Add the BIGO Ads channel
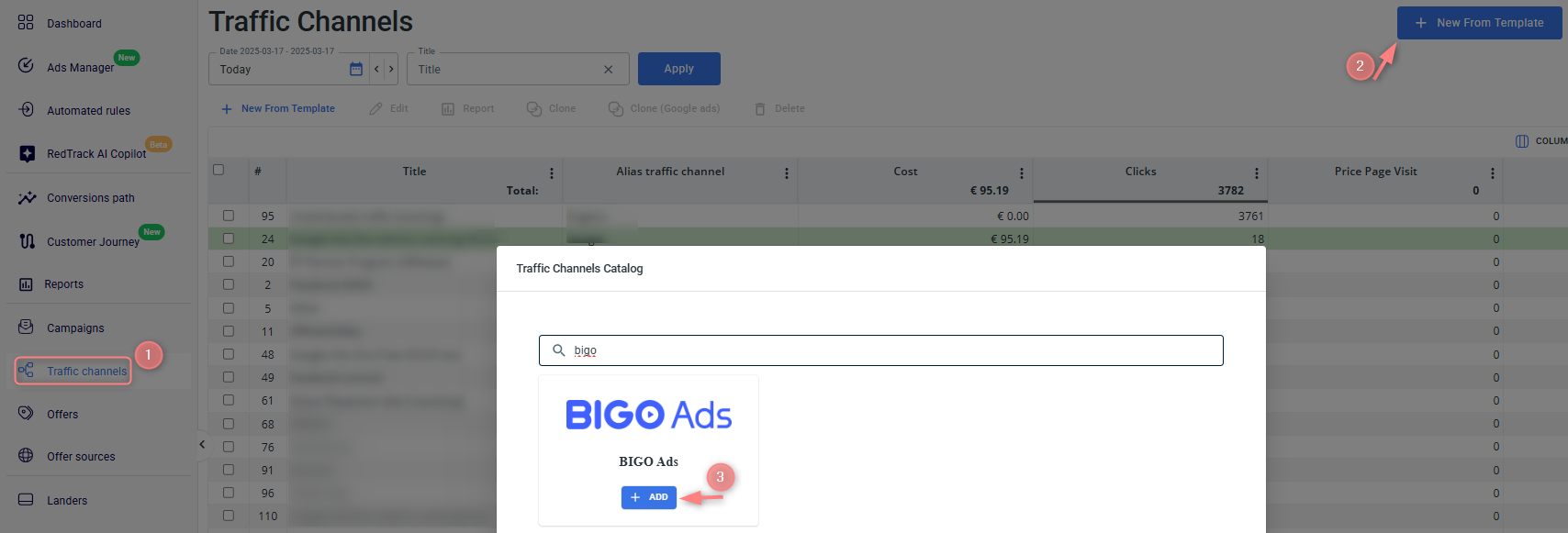Screen dimensions: 1568x533 (x=649, y=497)
